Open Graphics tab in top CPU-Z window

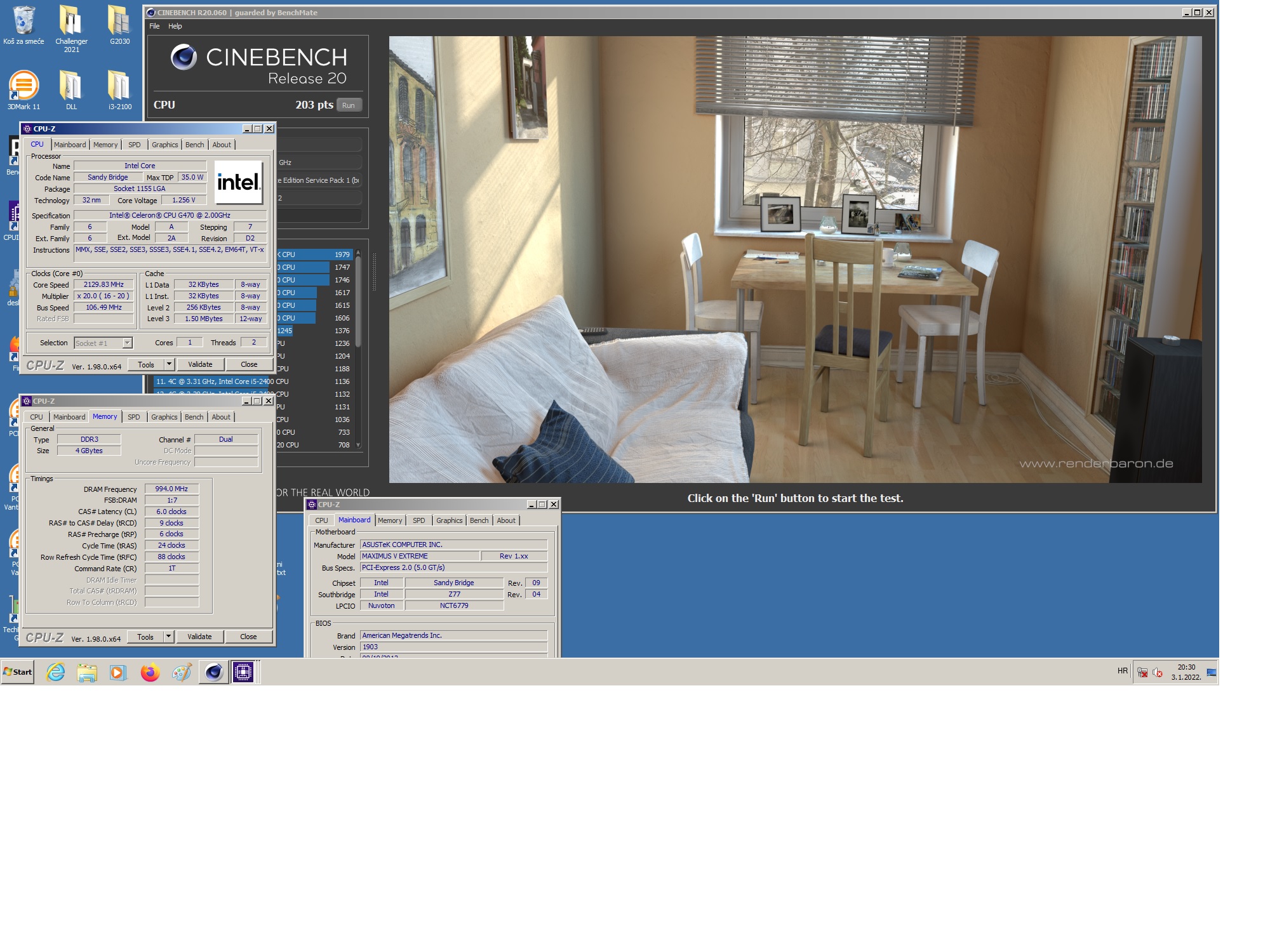(x=165, y=145)
